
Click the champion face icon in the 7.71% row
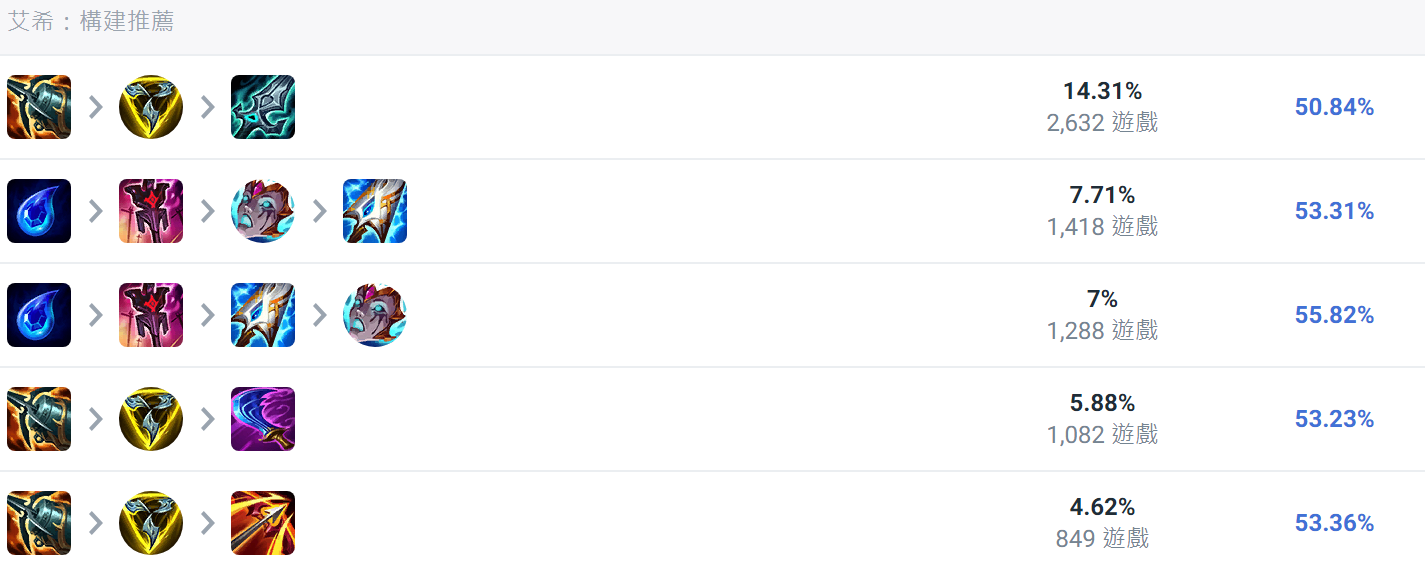click(x=263, y=211)
